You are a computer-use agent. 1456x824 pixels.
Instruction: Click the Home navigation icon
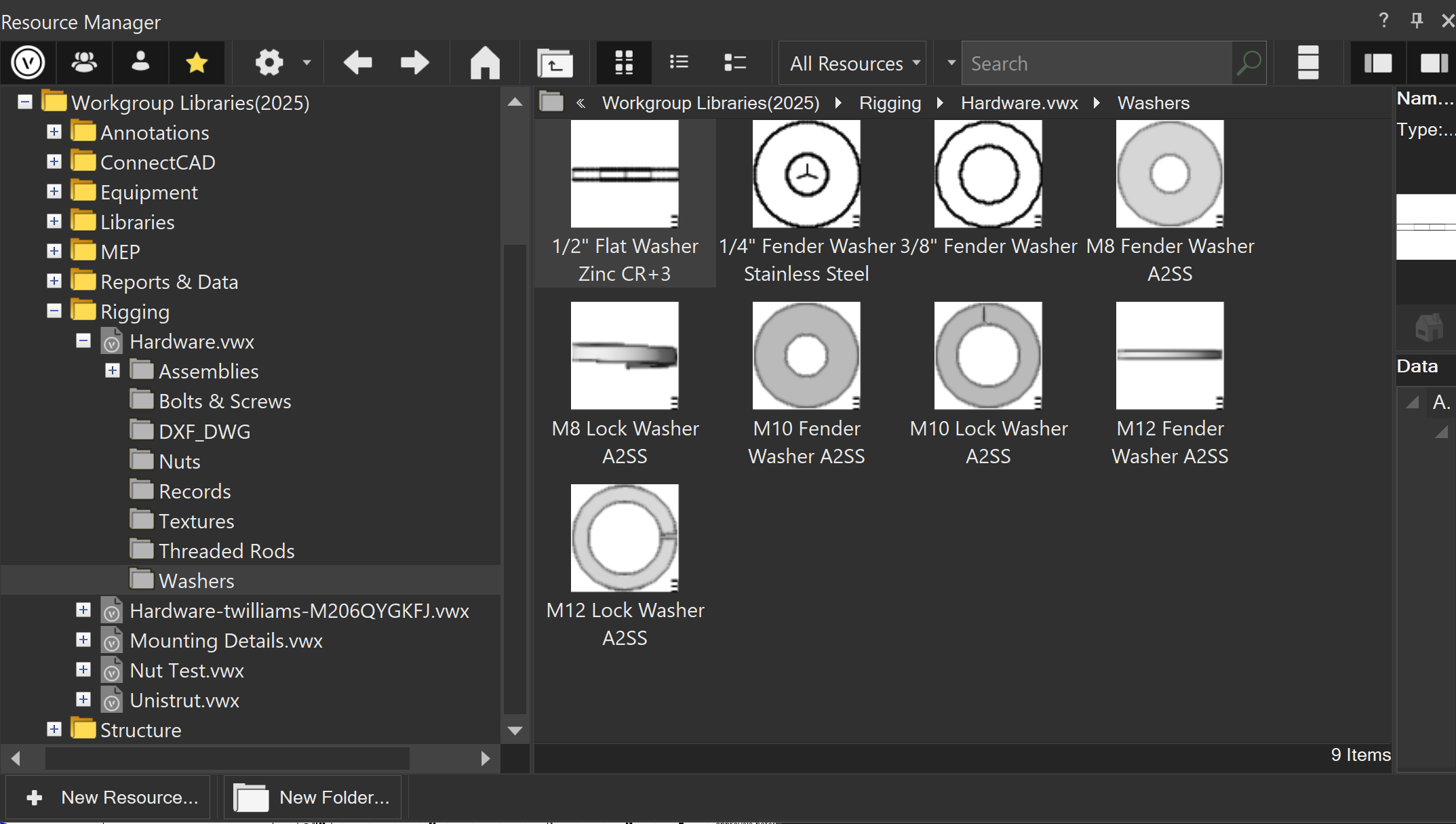click(x=484, y=62)
